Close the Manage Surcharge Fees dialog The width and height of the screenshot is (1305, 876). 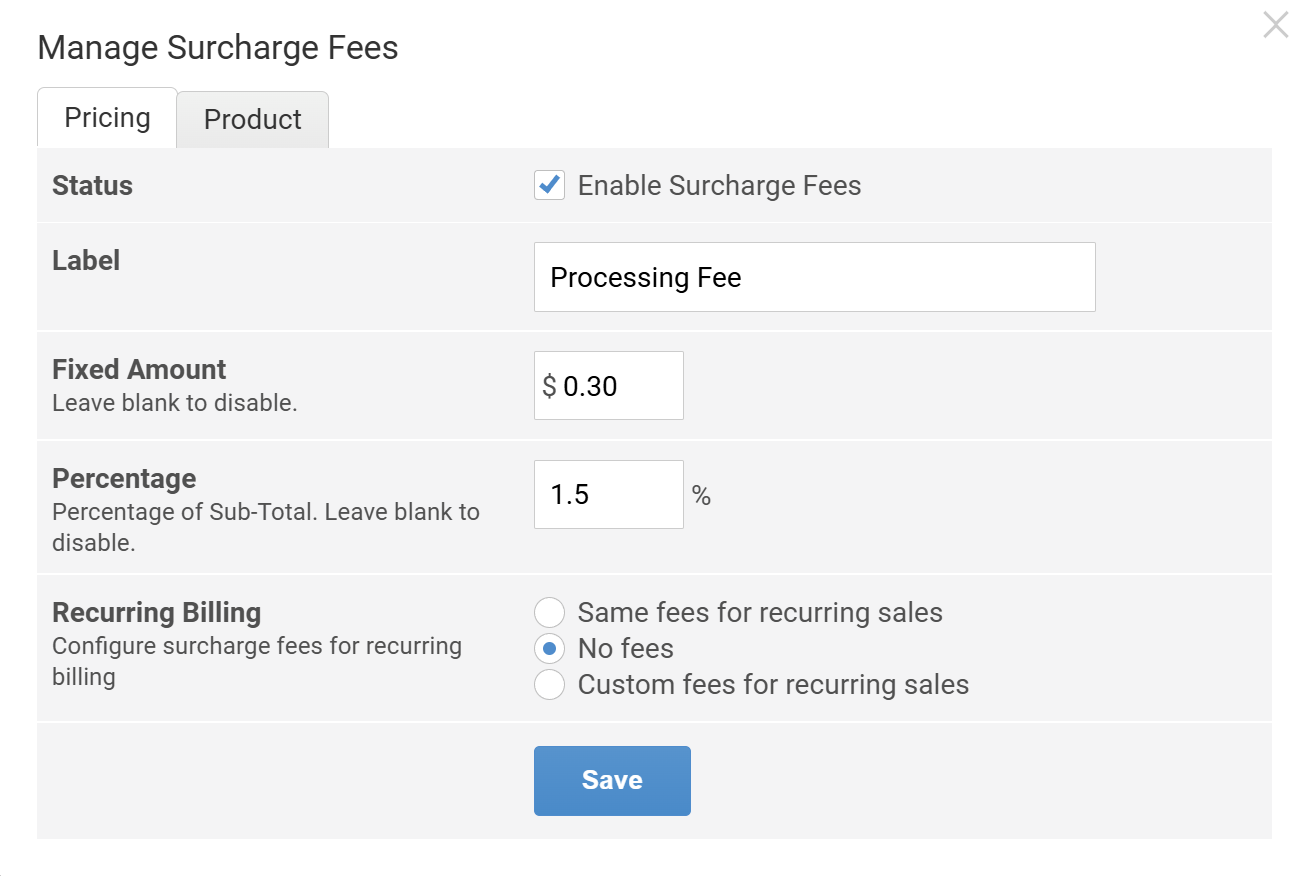tap(1275, 25)
